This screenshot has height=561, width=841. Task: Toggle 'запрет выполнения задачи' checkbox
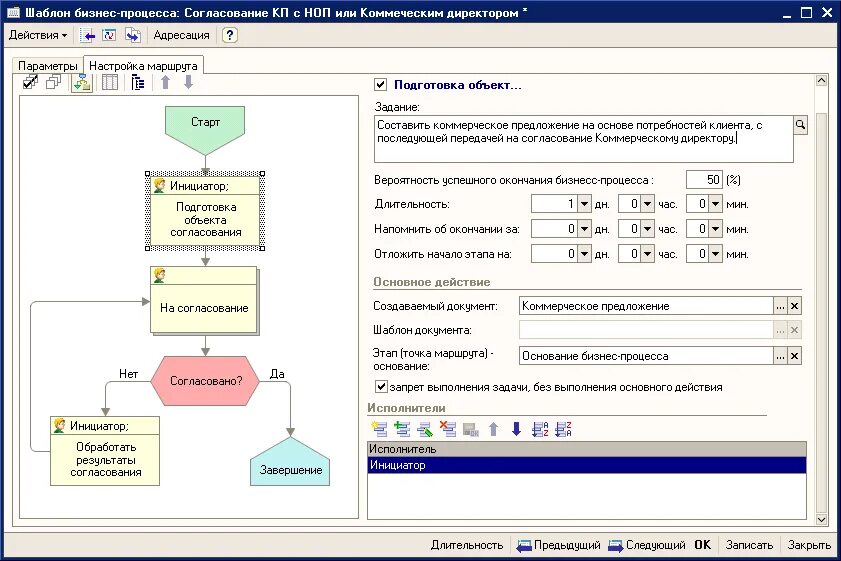381,387
